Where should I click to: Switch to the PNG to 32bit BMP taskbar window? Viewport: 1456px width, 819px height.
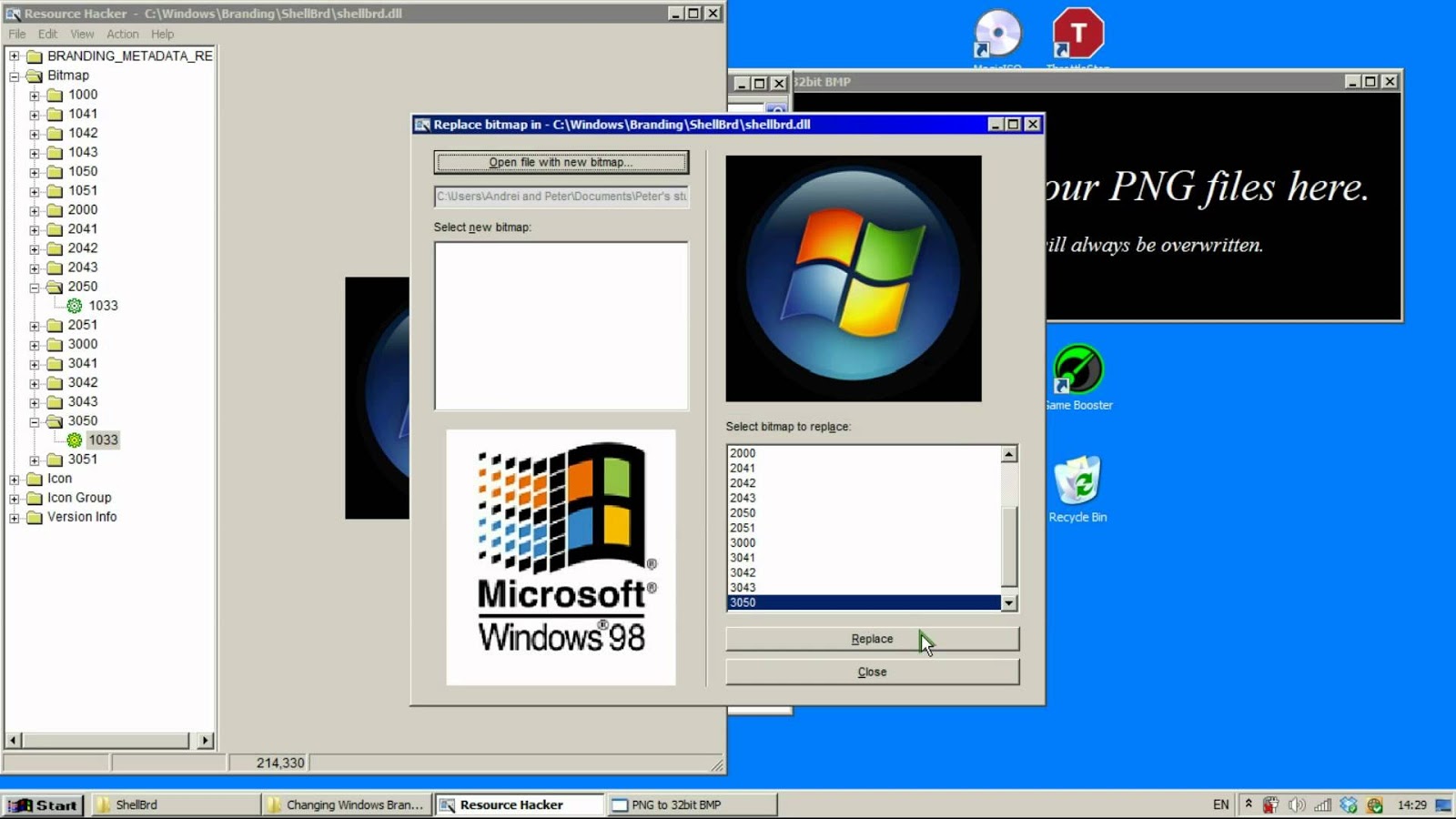pos(692,804)
